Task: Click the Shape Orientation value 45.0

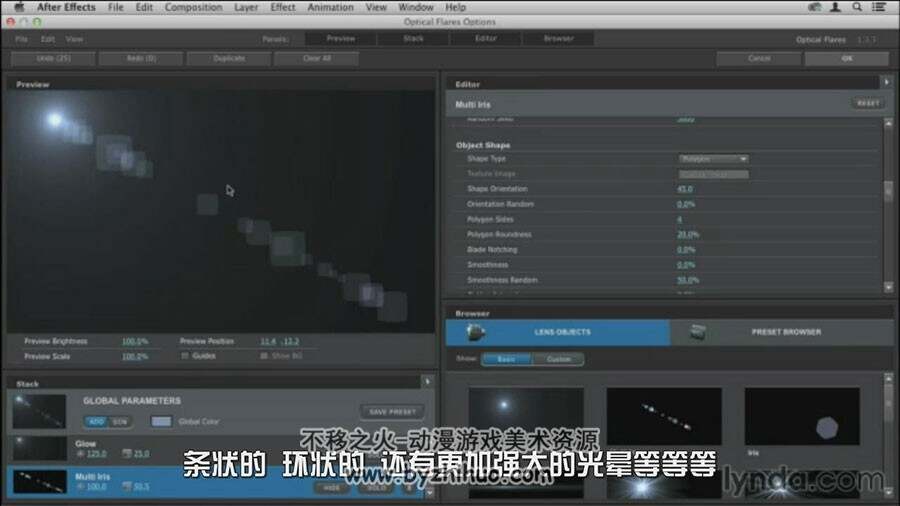Action: 685,189
